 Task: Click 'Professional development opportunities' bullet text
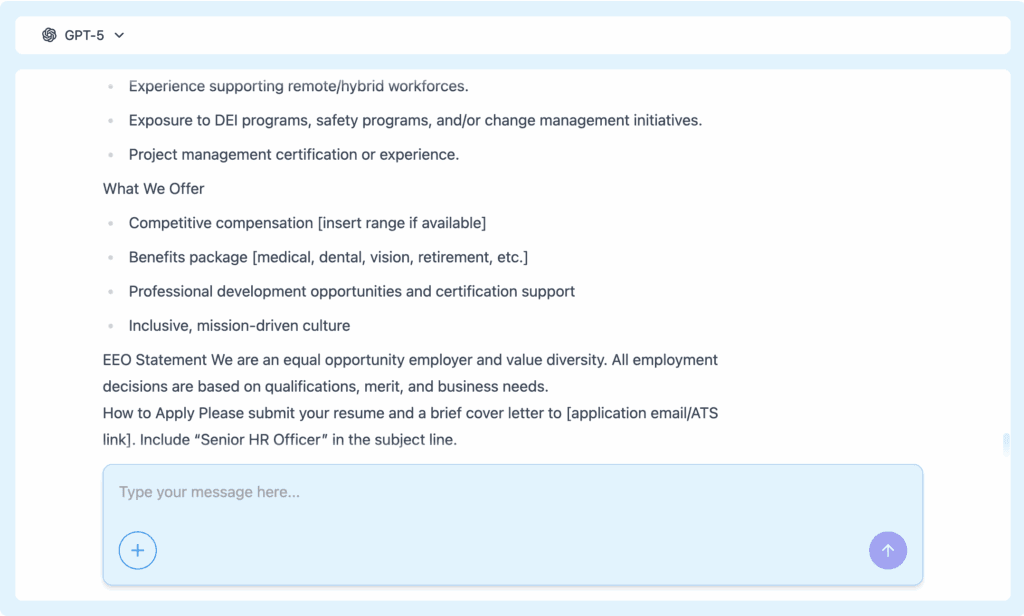[352, 291]
